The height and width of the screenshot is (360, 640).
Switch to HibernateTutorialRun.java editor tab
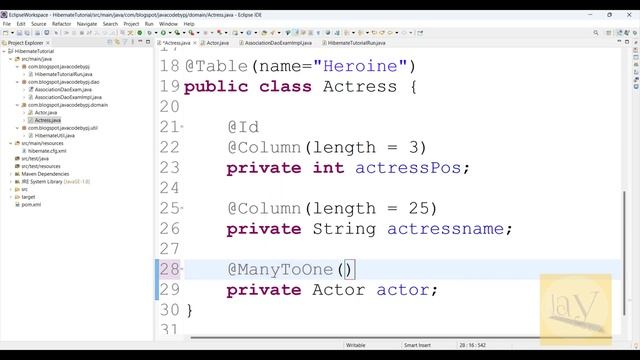click(x=353, y=43)
